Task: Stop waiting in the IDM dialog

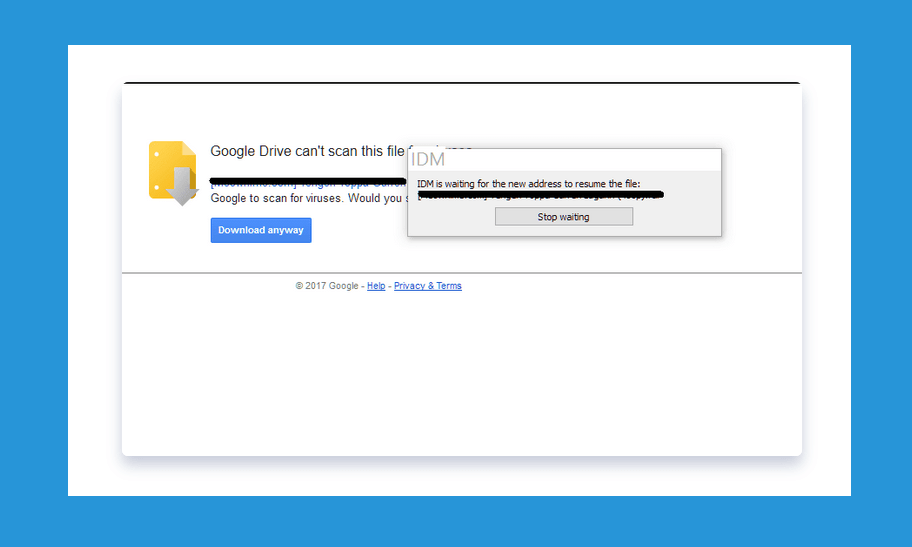Action: pyautogui.click(x=564, y=216)
